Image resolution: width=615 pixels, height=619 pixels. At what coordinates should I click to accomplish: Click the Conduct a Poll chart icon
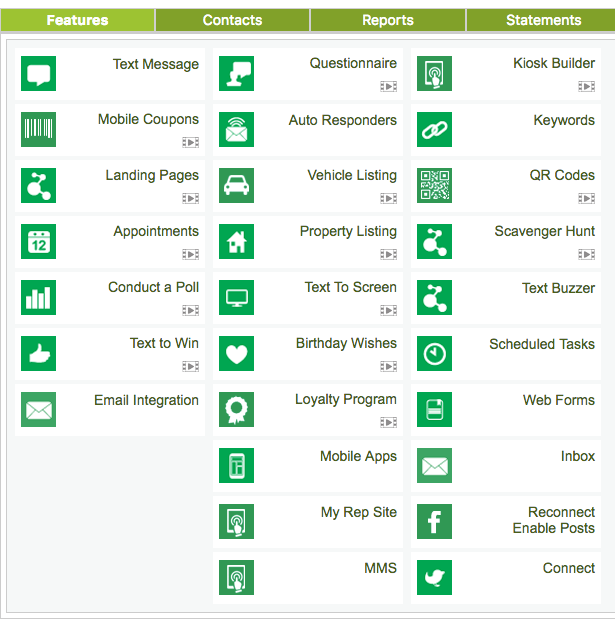coord(38,298)
